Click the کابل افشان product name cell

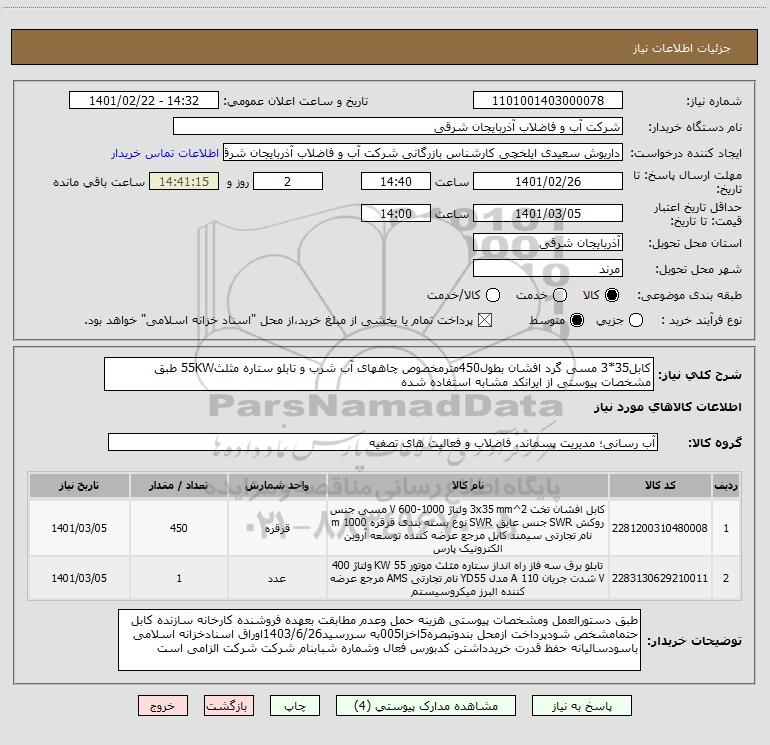pos(468,528)
